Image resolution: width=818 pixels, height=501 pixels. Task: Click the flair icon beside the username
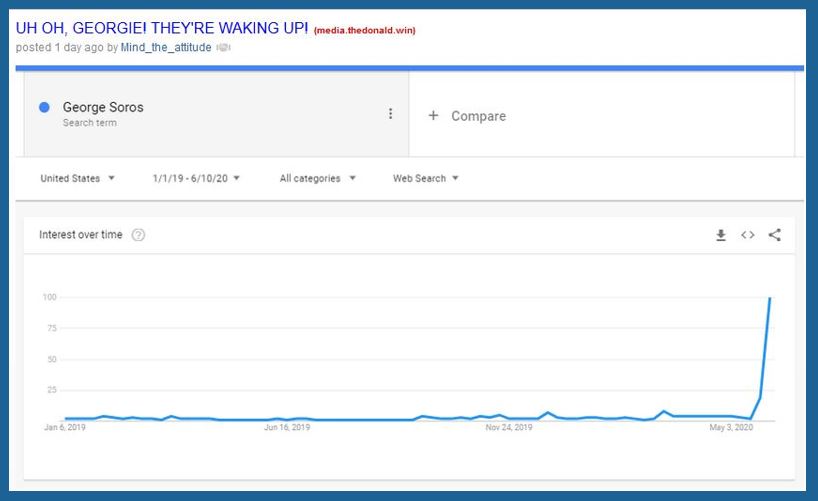point(223,47)
